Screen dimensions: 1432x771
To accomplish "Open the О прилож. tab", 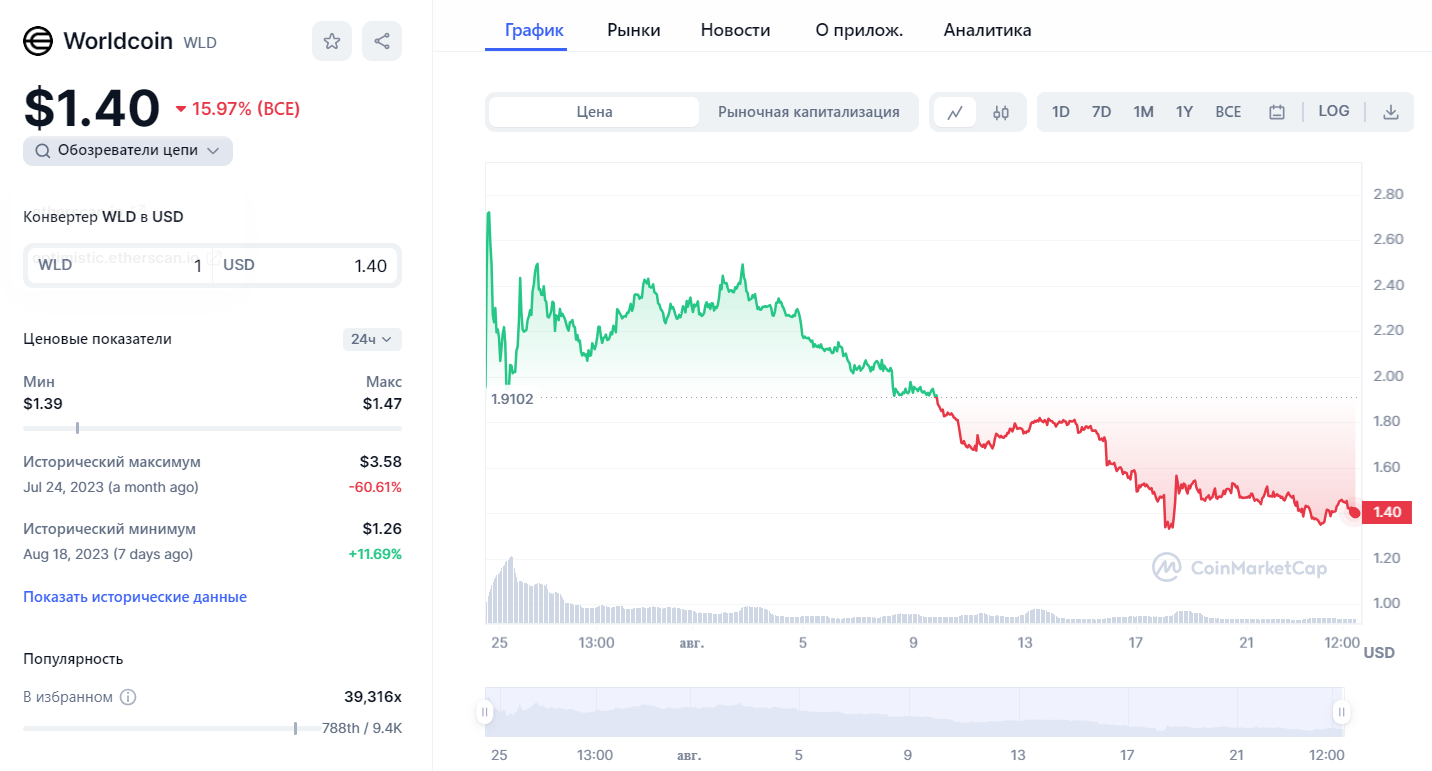I will pyautogui.click(x=859, y=30).
